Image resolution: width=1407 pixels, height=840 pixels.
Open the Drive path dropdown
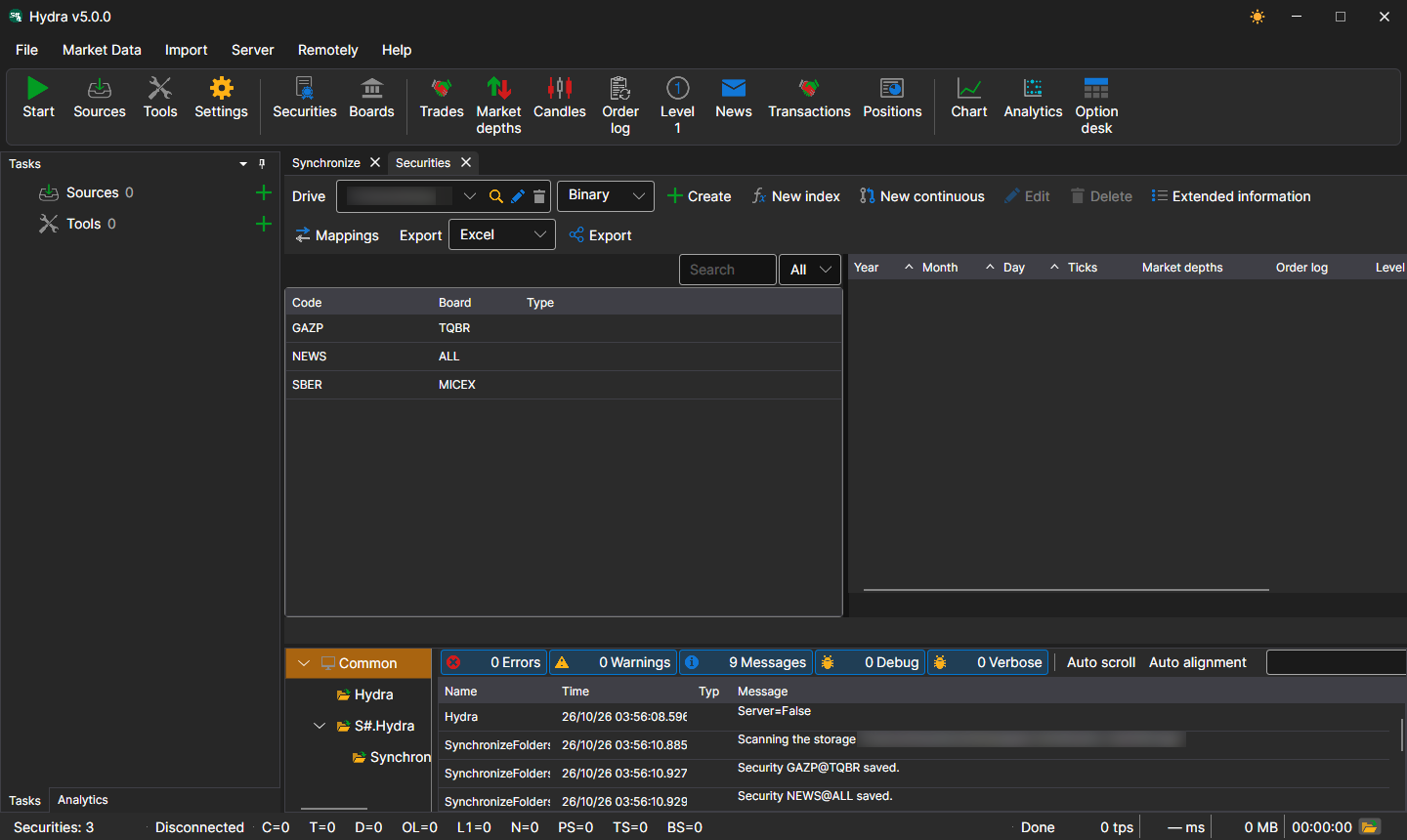point(470,196)
